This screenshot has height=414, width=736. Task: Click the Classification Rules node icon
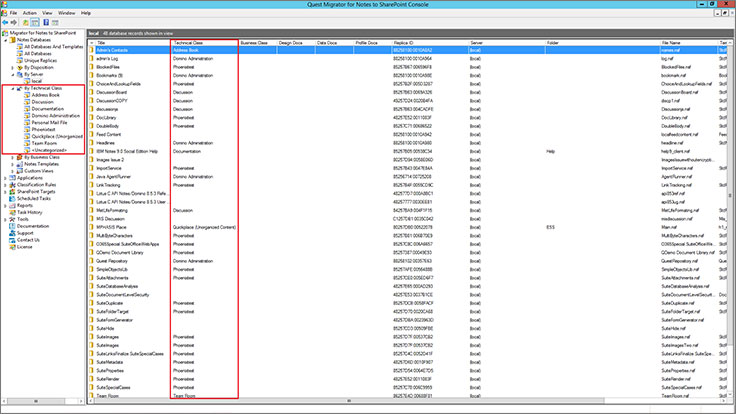pos(13,185)
